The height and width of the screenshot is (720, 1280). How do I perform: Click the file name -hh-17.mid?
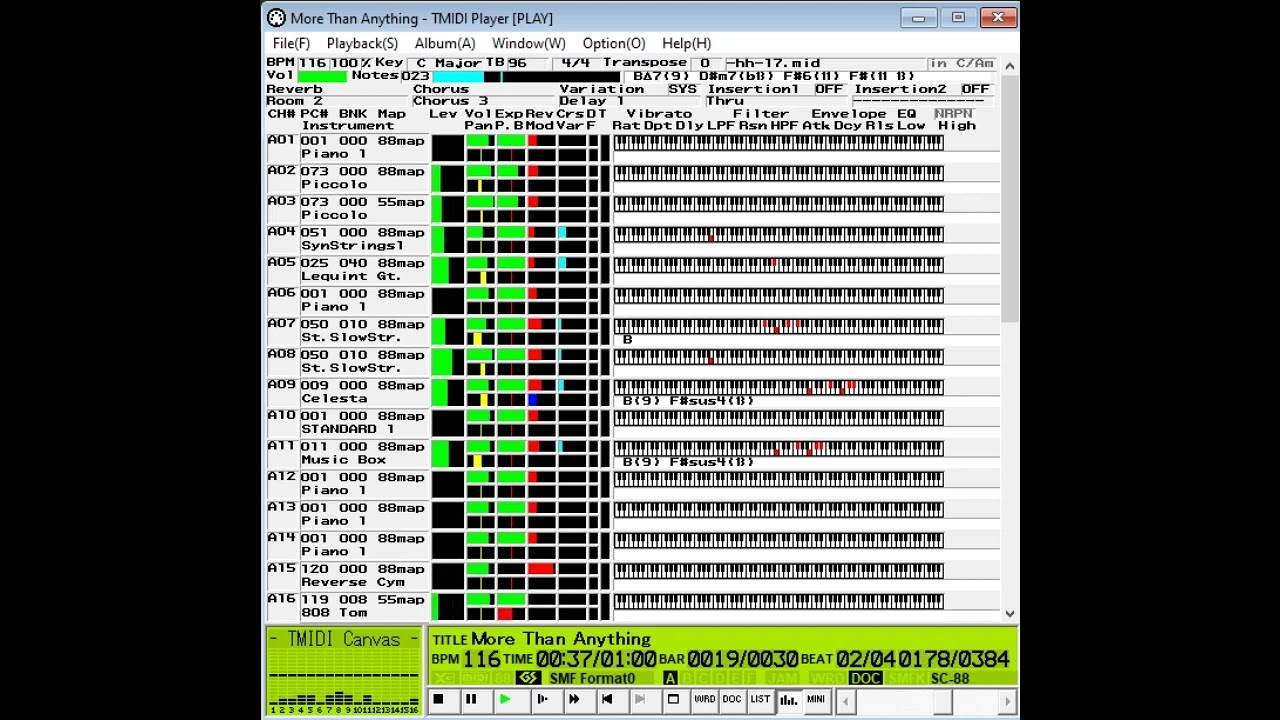[774, 63]
